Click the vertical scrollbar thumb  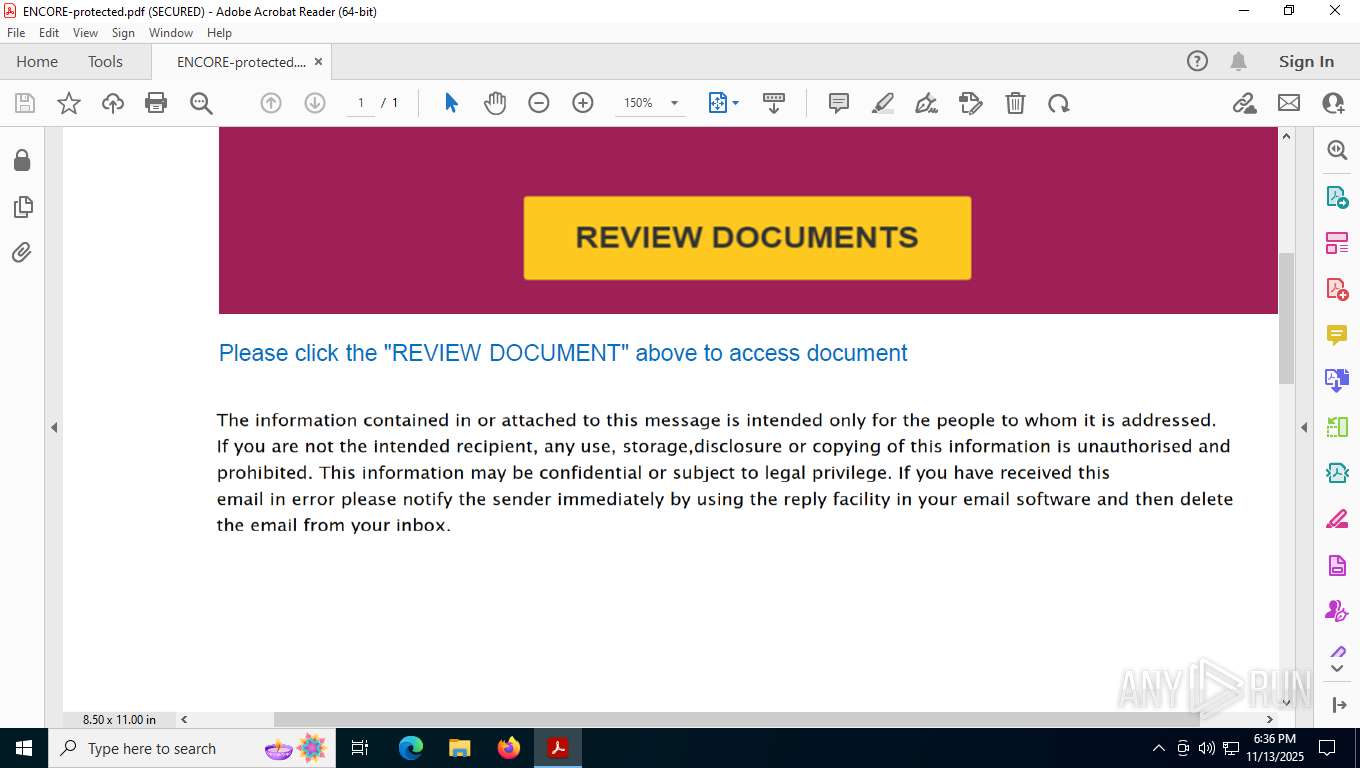1287,318
